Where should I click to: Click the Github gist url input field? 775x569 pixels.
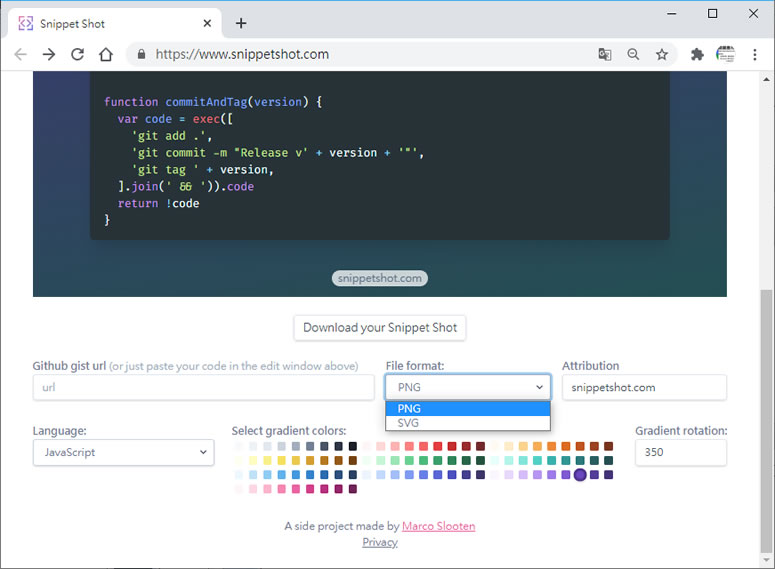(204, 387)
